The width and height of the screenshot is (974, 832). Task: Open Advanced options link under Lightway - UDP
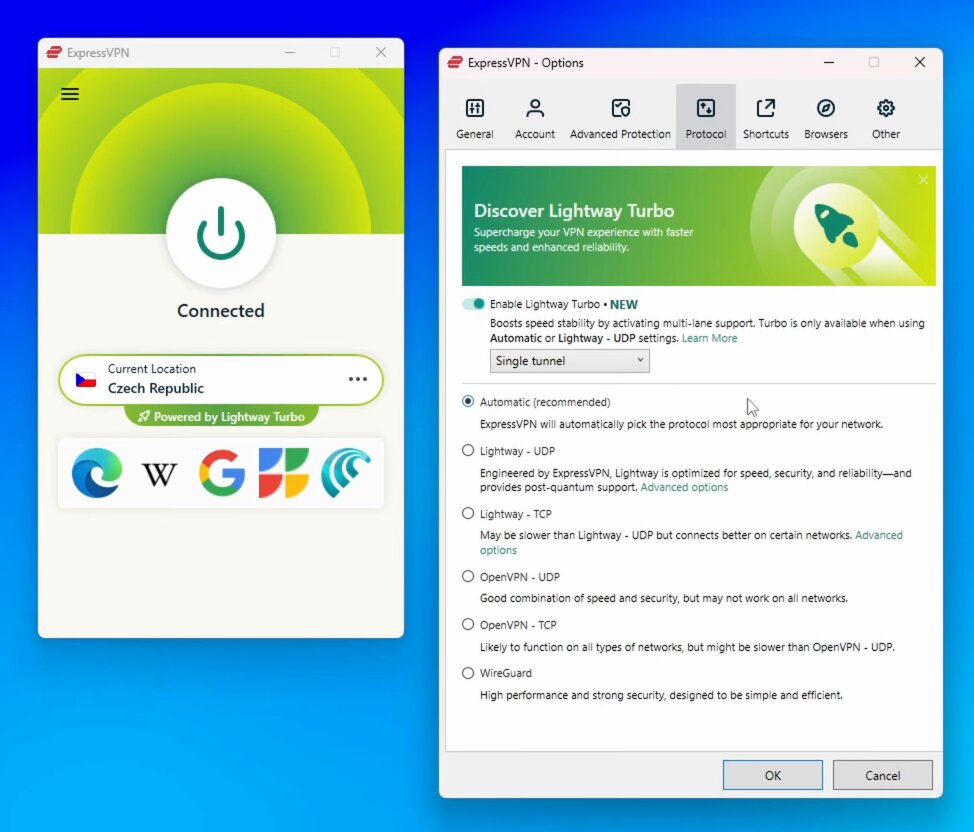click(684, 487)
